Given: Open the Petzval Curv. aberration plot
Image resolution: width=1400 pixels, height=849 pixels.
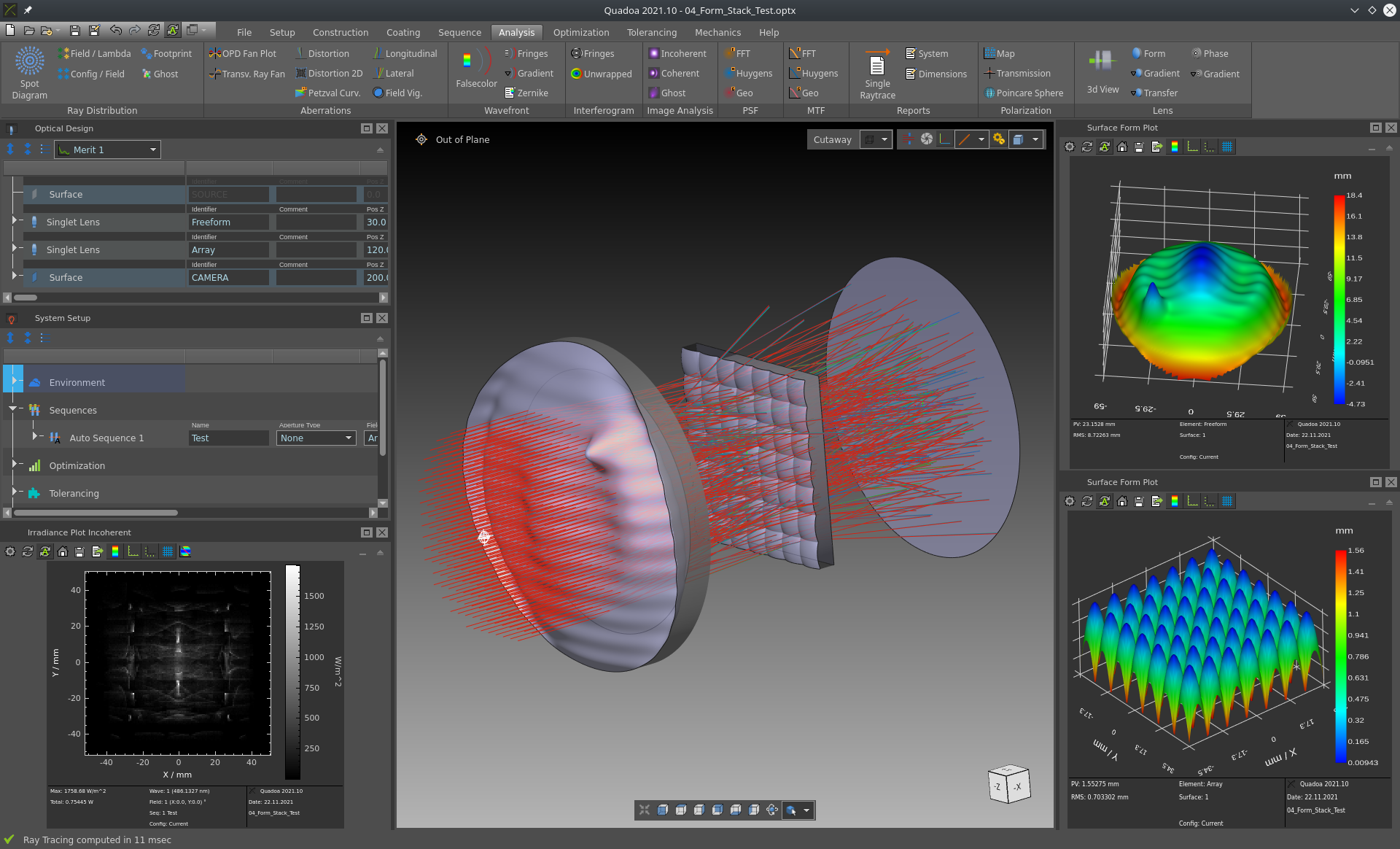Looking at the screenshot, I should pos(327,93).
